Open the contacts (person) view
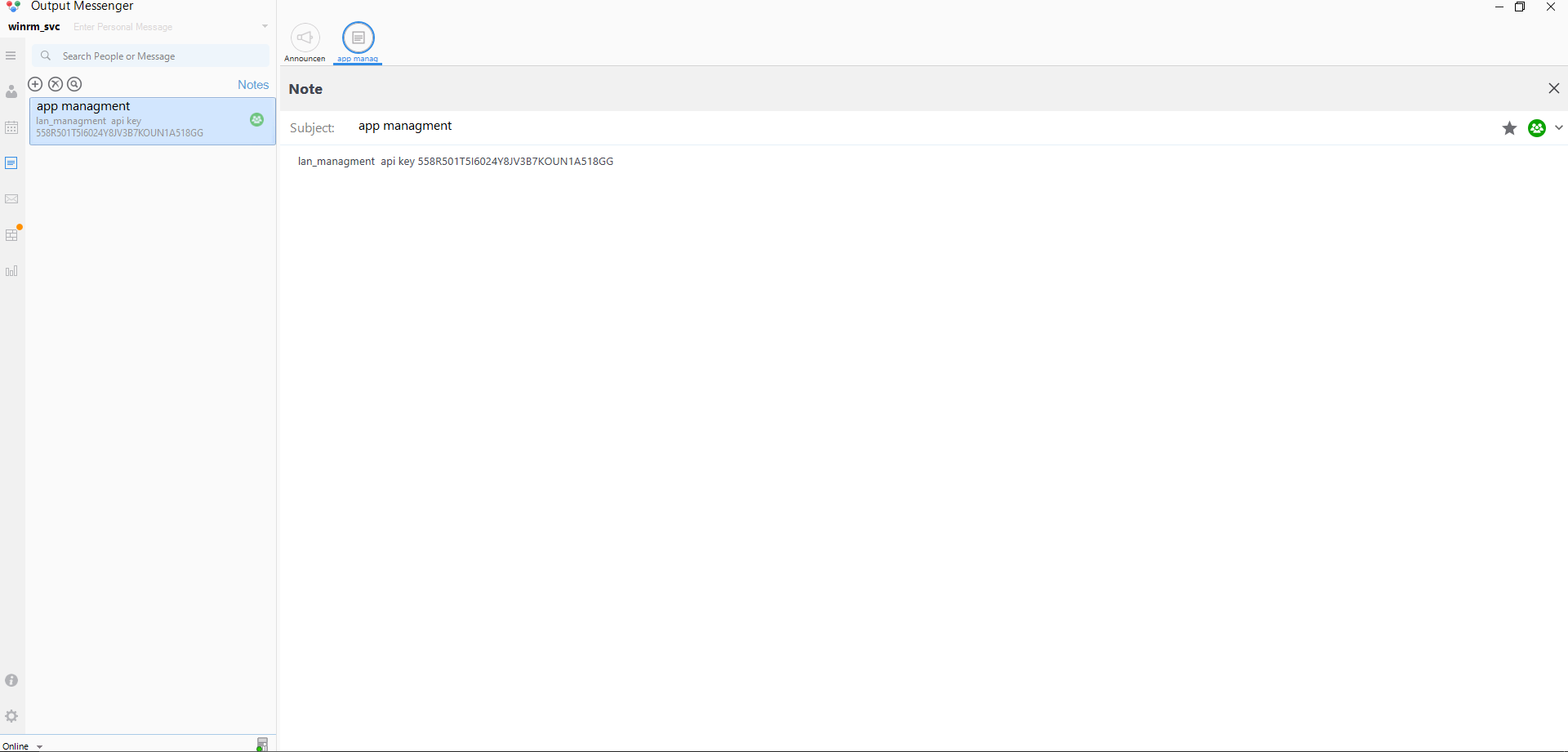This screenshot has width=1568, height=752. (11, 91)
